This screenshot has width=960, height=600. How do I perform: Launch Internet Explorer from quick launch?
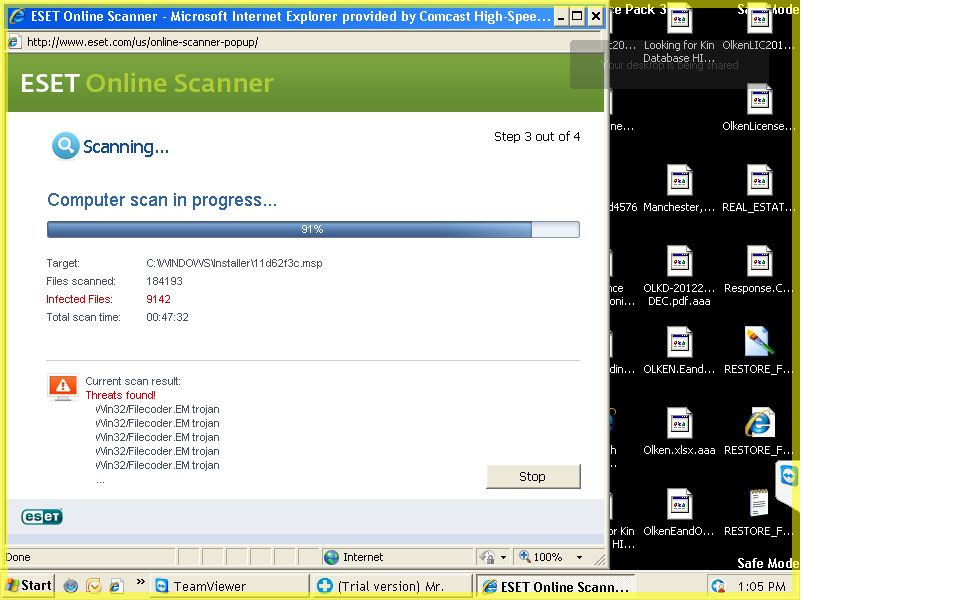(x=116, y=586)
